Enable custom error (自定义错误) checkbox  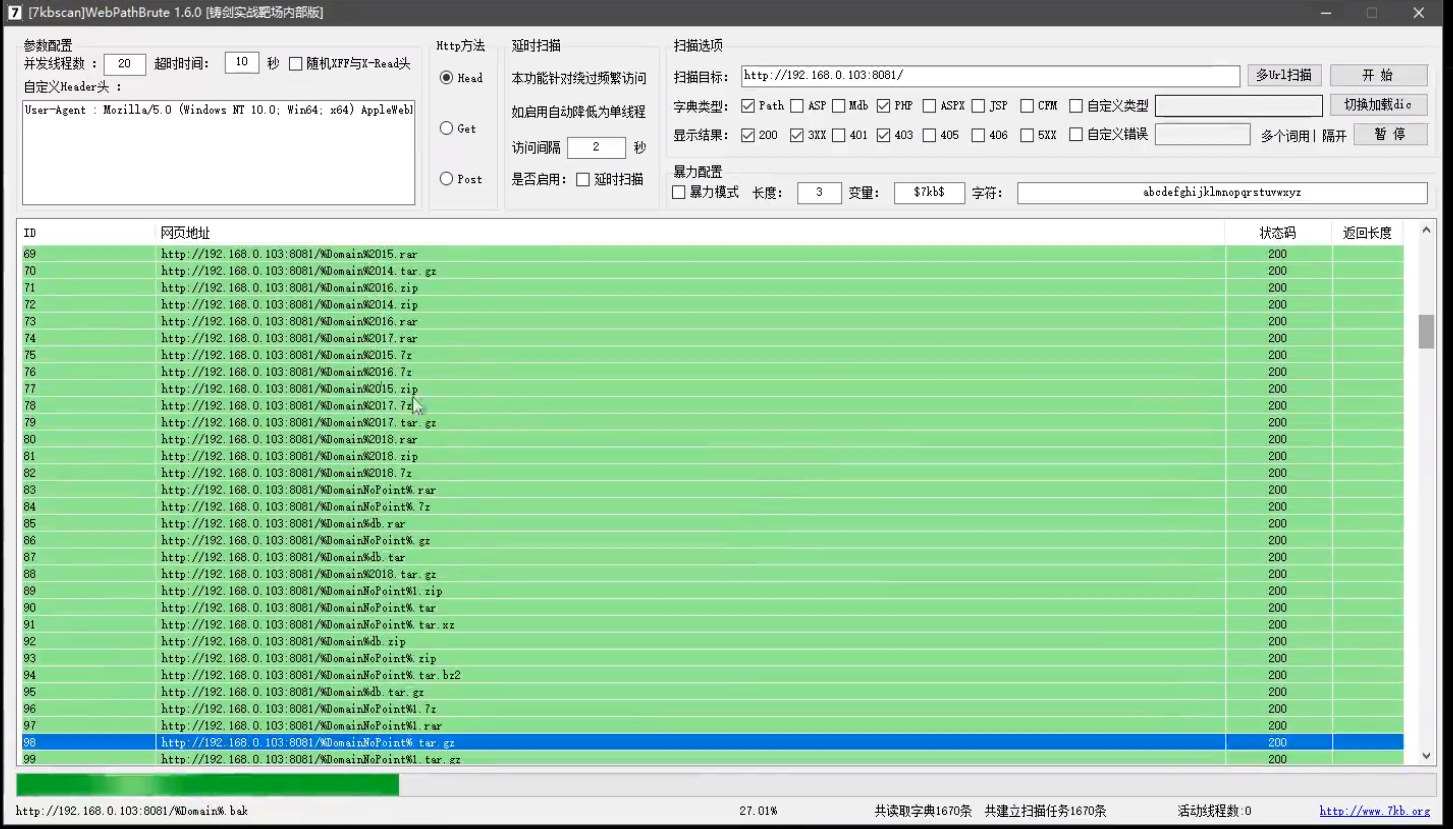pyautogui.click(x=1076, y=135)
